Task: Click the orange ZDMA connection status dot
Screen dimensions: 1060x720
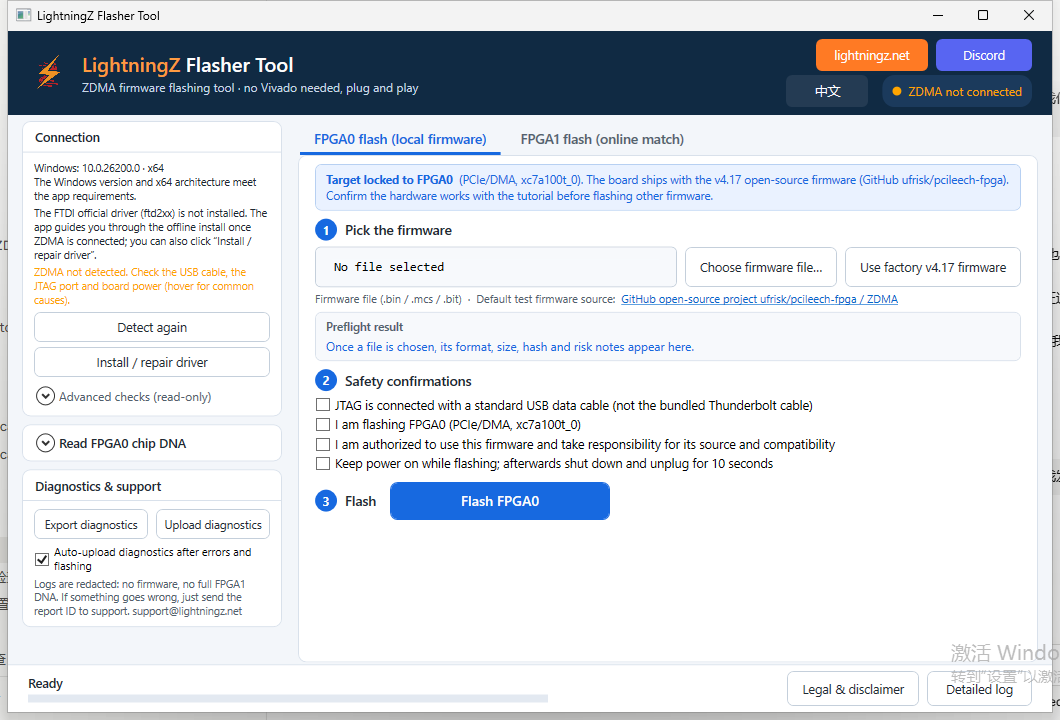Action: pos(896,91)
